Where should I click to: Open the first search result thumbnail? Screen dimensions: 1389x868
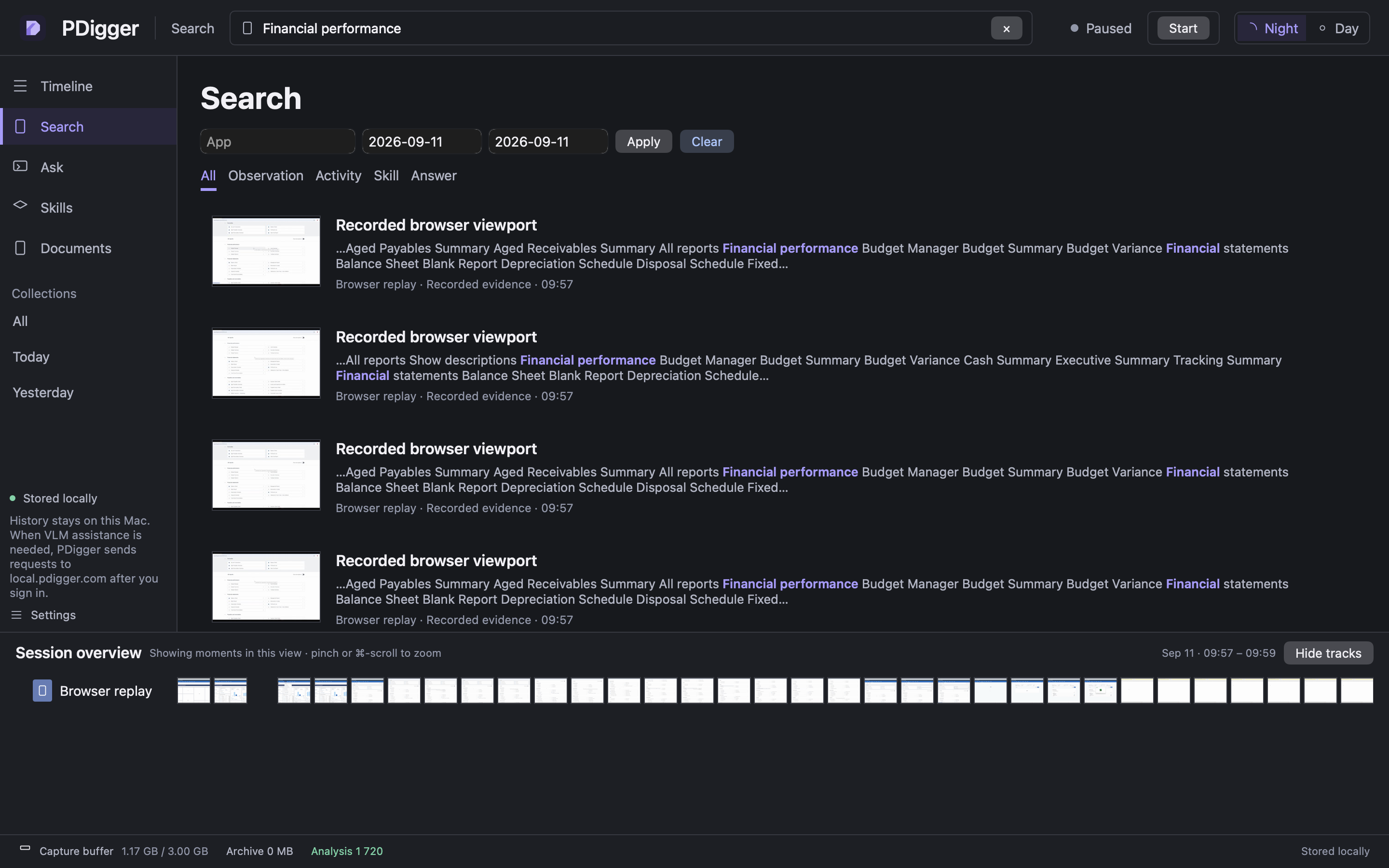266,251
